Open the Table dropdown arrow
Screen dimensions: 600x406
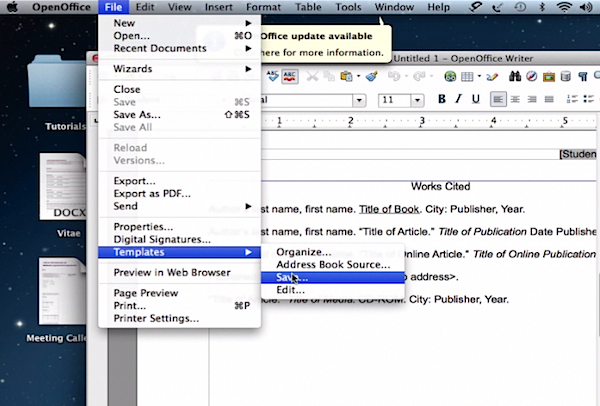[x=479, y=77]
